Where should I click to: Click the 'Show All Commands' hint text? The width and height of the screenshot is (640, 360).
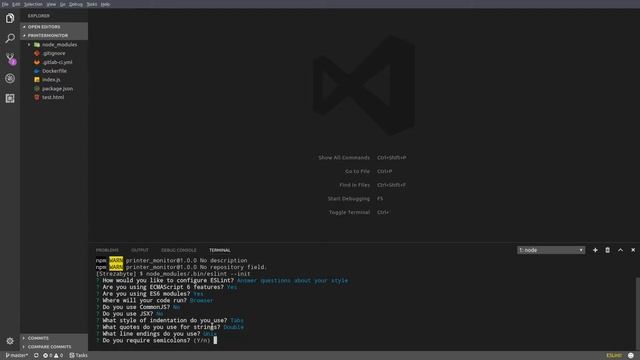[x=344, y=158]
